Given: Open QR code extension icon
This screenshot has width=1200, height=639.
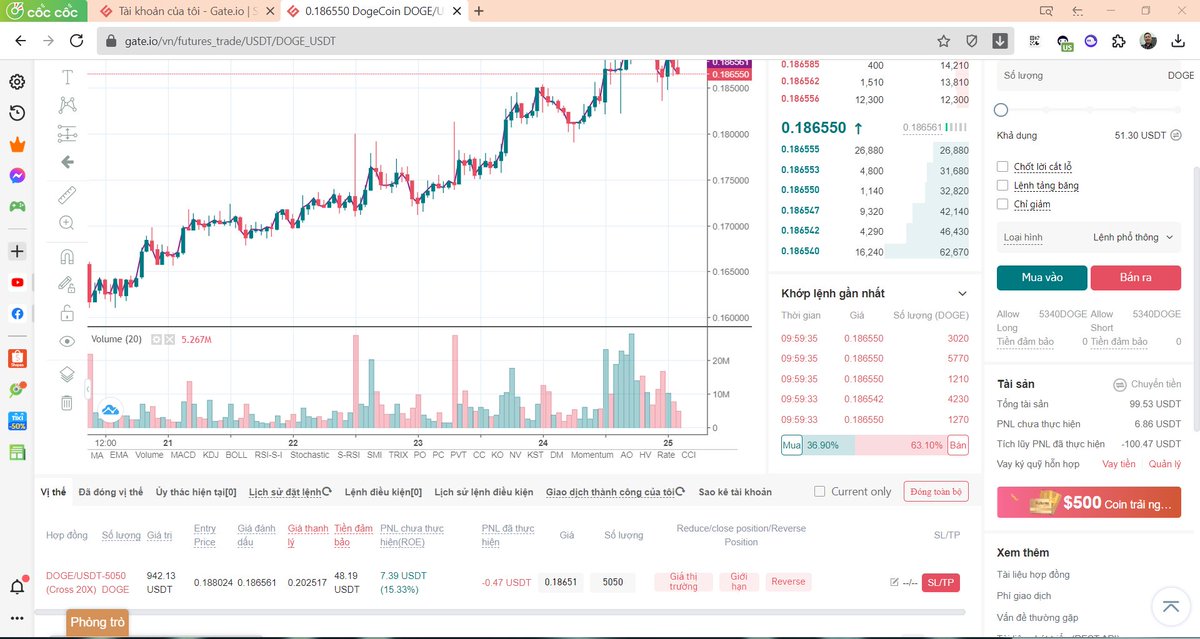Looking at the screenshot, I should [1035, 41].
